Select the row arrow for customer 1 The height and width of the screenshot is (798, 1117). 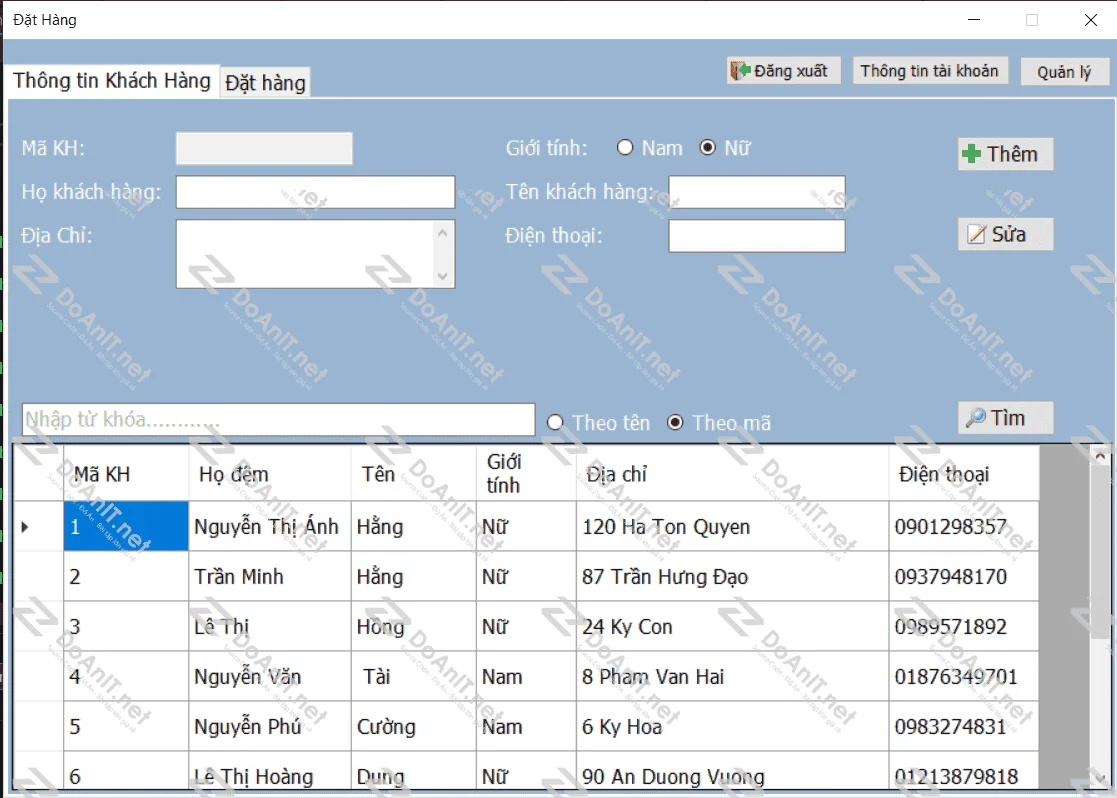[x=25, y=527]
